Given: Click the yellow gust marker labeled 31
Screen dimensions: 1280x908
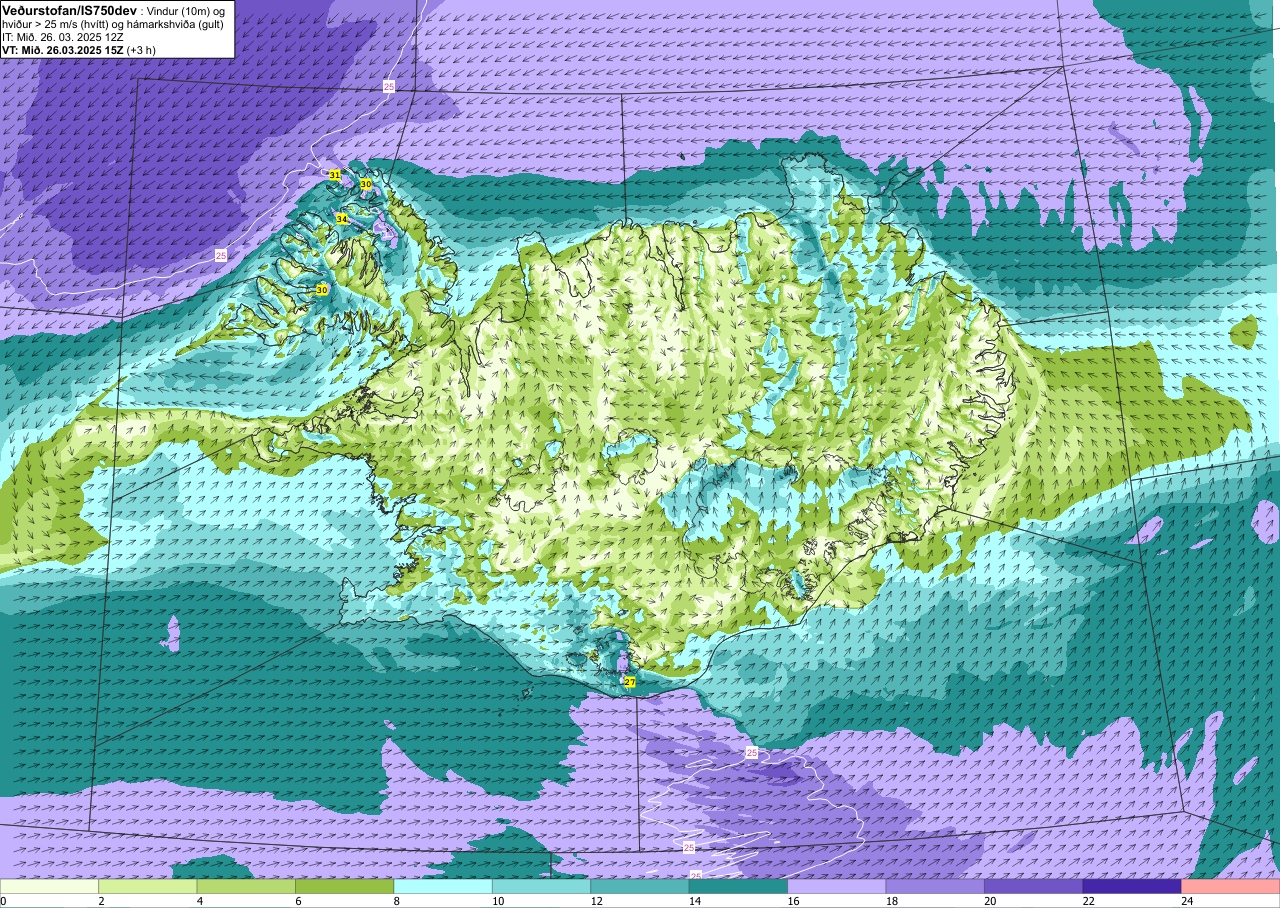Looking at the screenshot, I should pyautogui.click(x=334, y=175).
